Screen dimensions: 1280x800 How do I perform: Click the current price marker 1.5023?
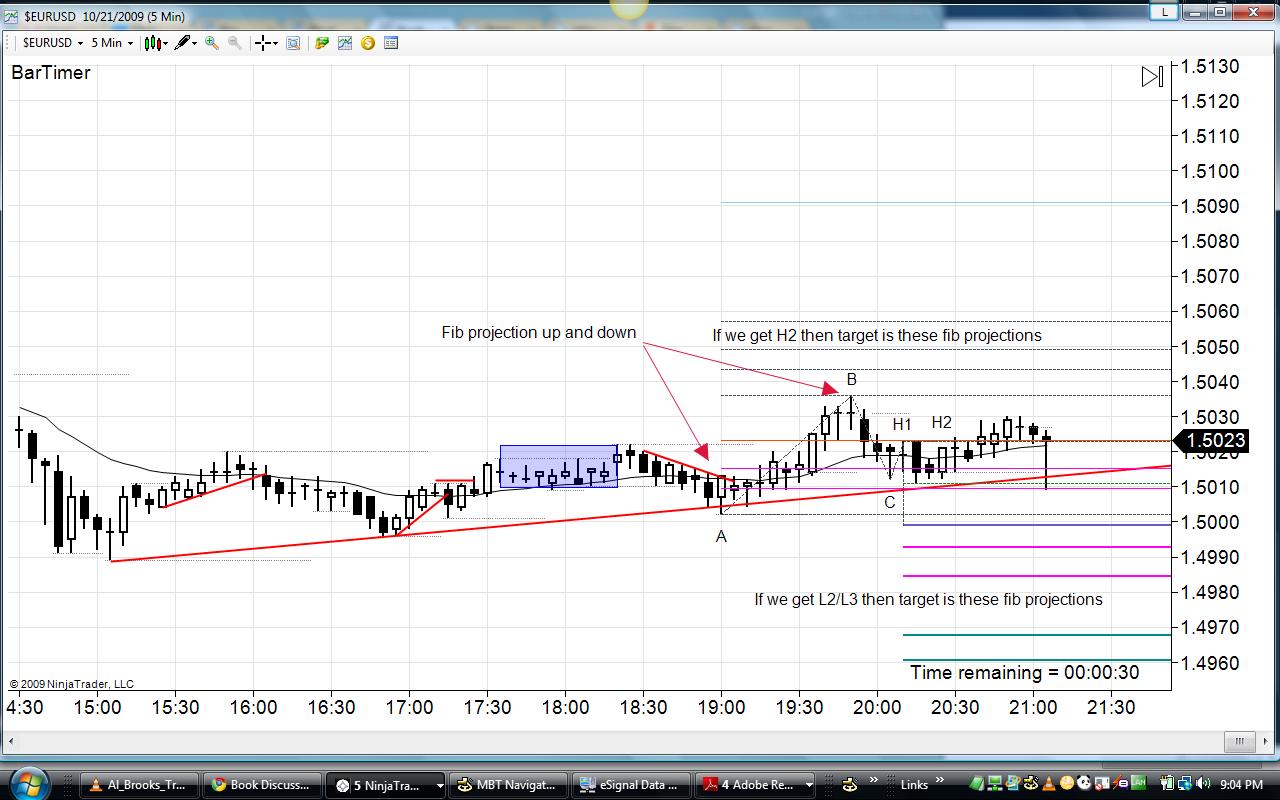[1212, 440]
